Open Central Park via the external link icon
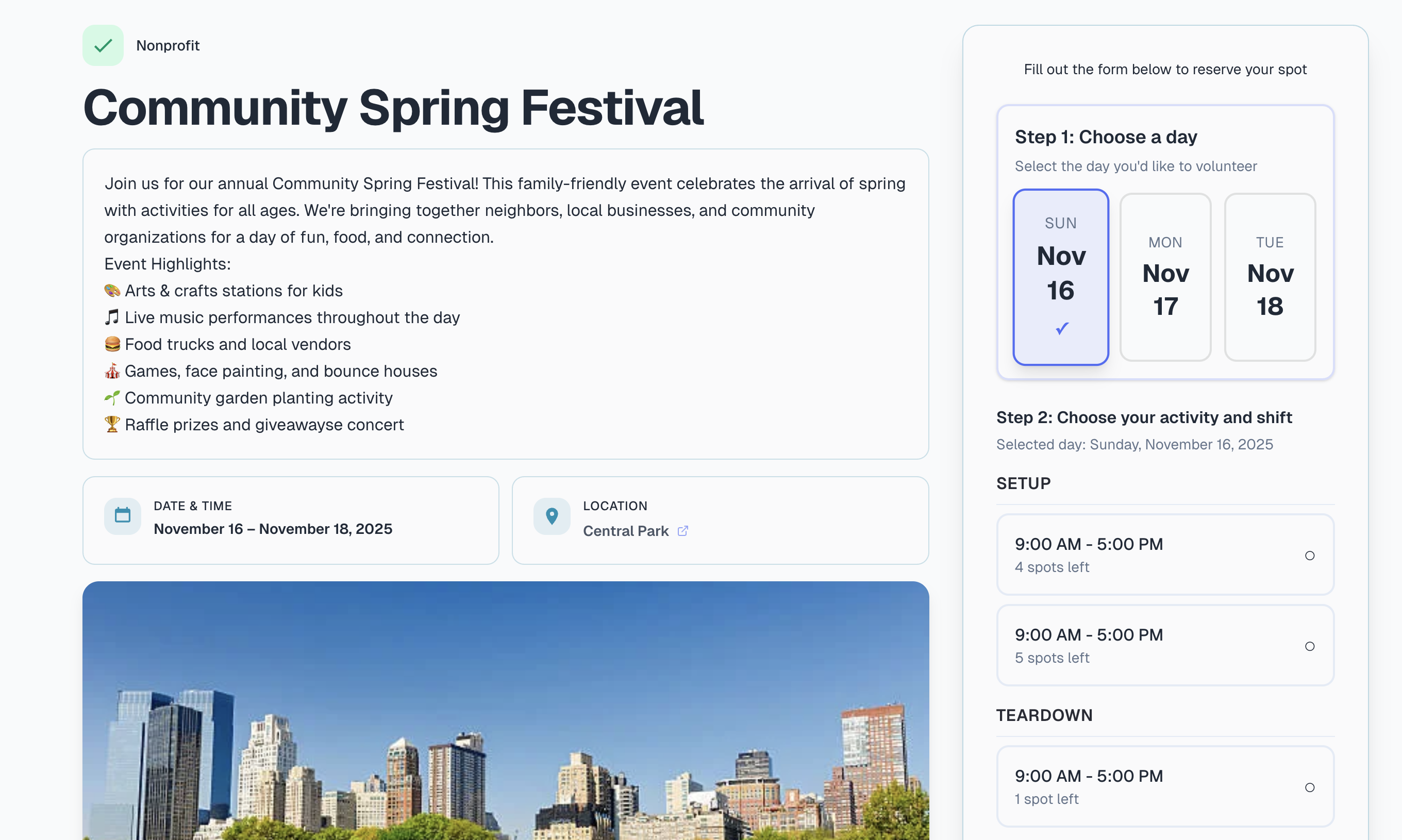 tap(683, 531)
